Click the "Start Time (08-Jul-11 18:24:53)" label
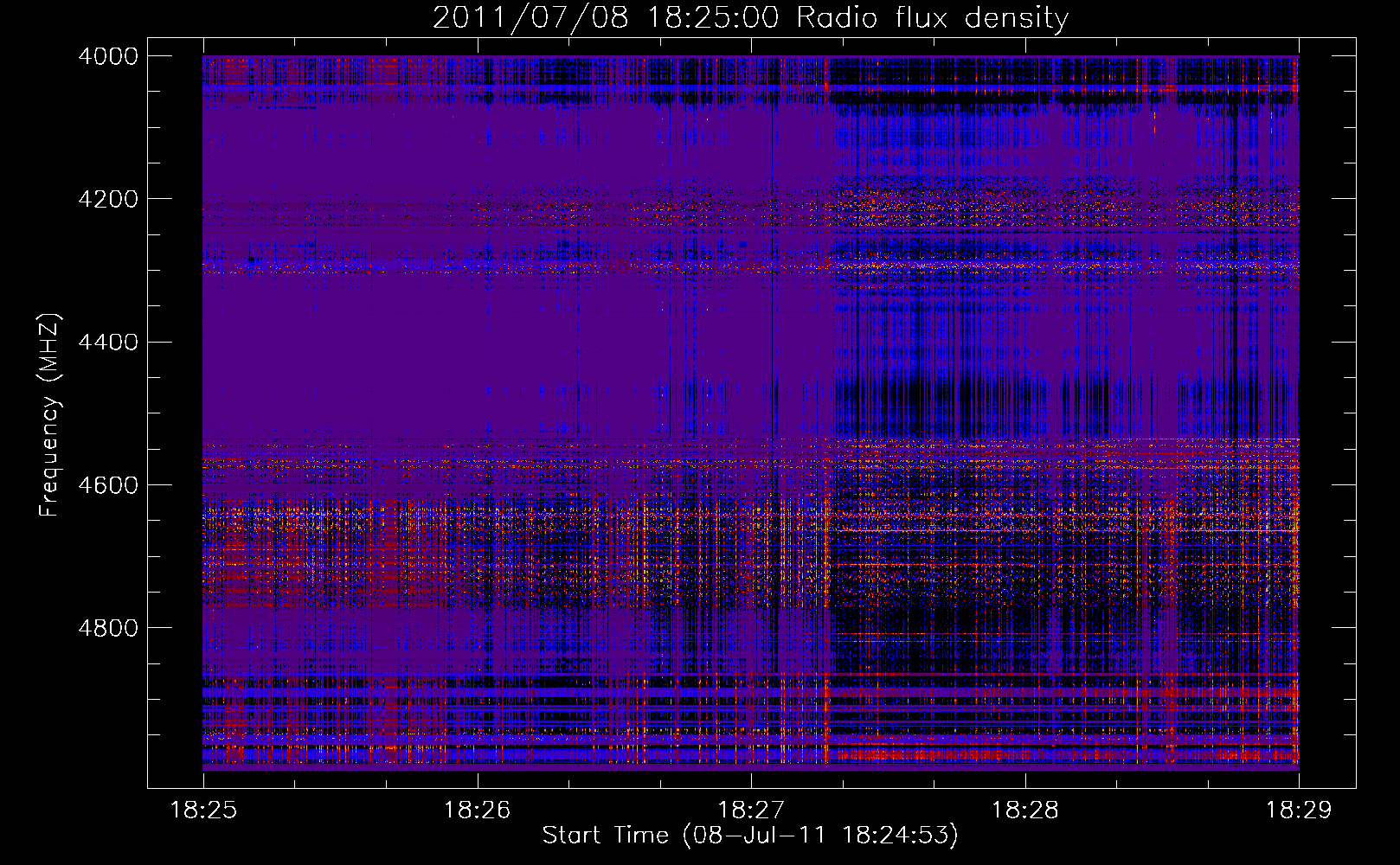1400x865 pixels. (750, 836)
